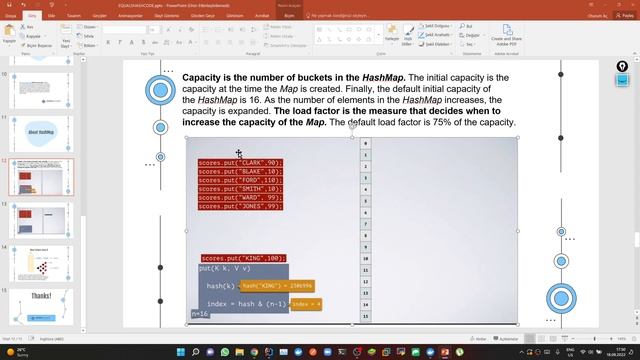Switch to Reading view in status bar

(553, 339)
